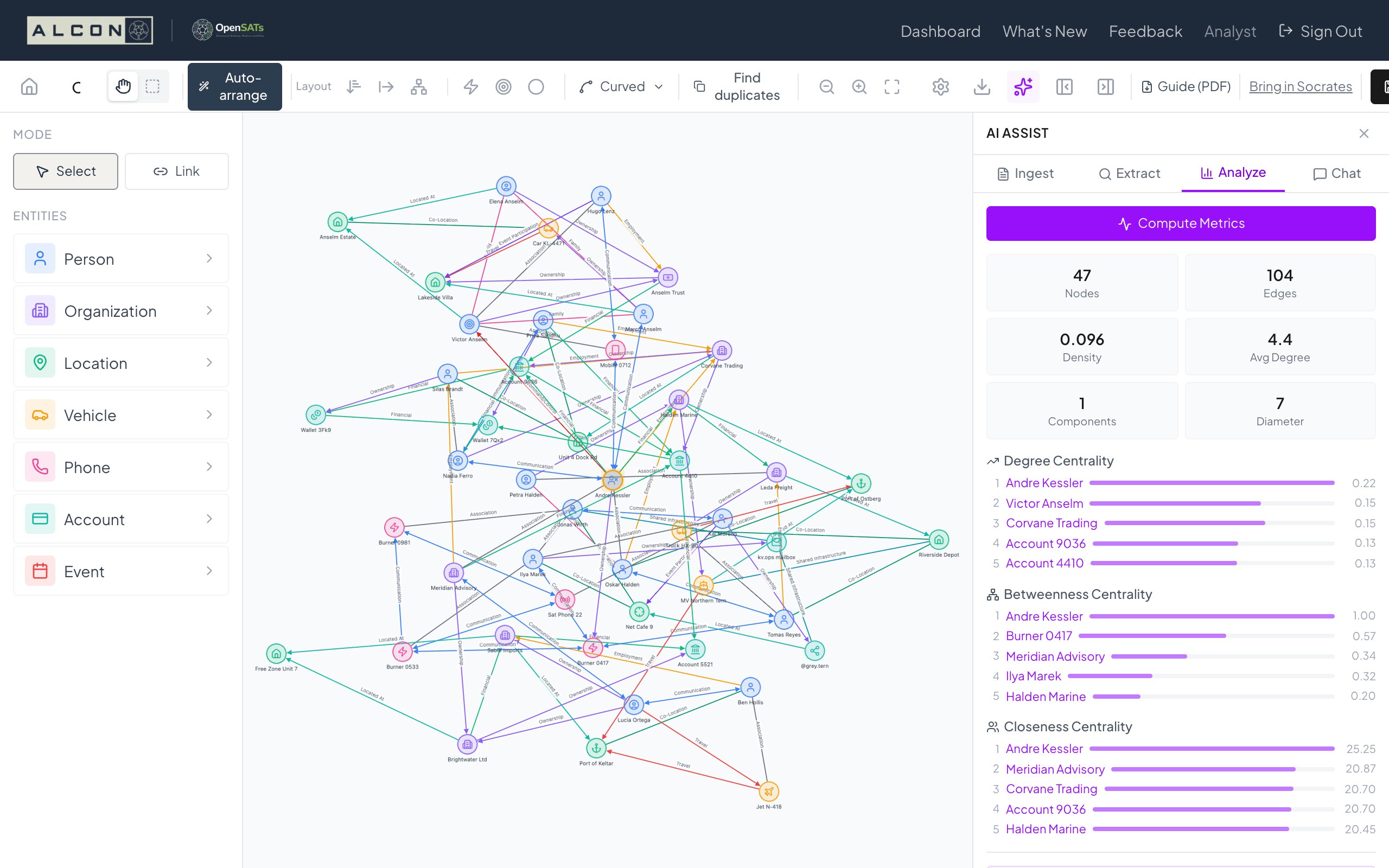Click the home icon in toolbar
The image size is (1389, 868).
click(29, 87)
